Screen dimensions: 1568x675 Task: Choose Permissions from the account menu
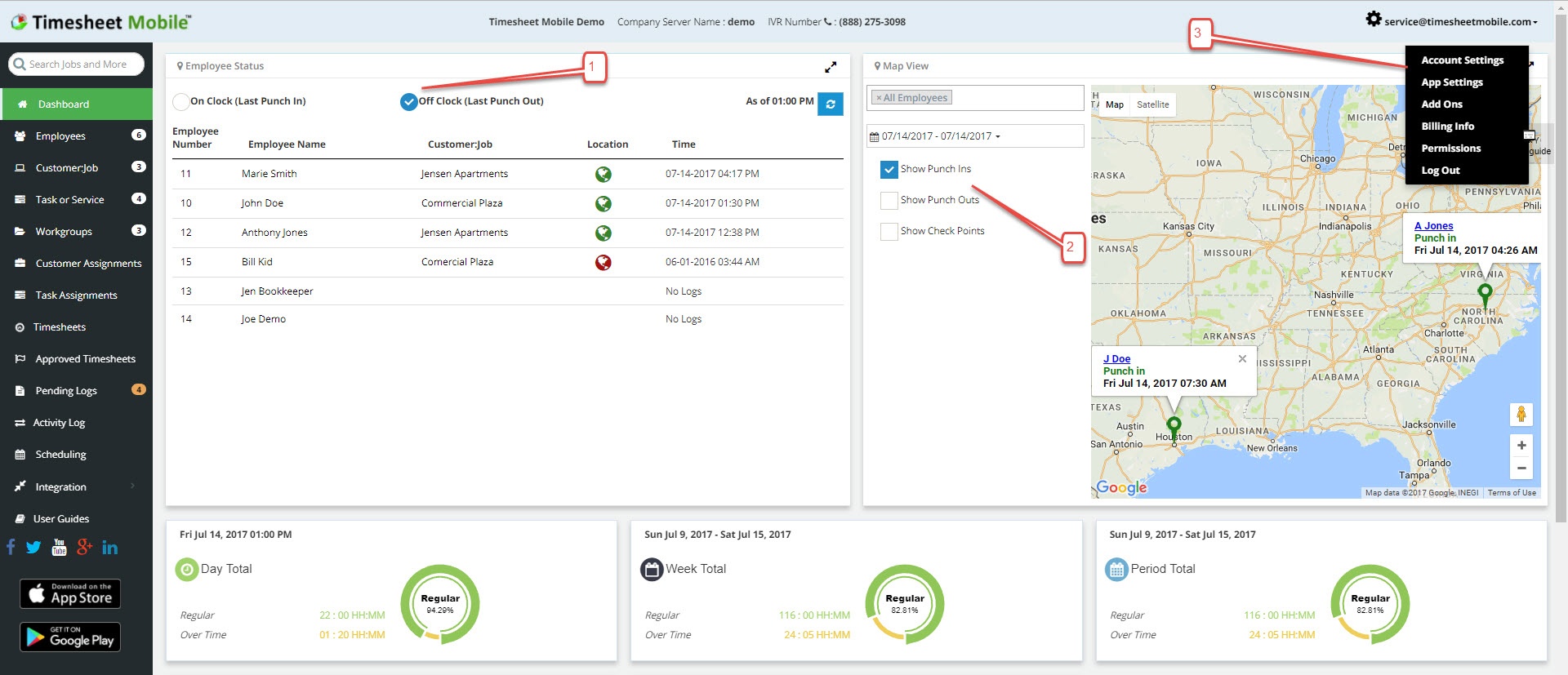(x=1450, y=149)
